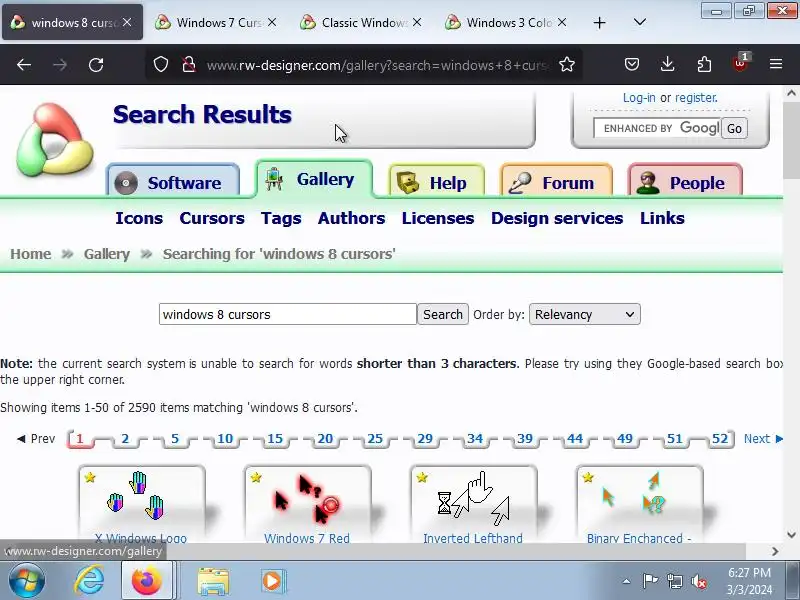The height and width of the screenshot is (600, 800).
Task: Open Windows Explorer folder on taskbar
Action: point(213,581)
